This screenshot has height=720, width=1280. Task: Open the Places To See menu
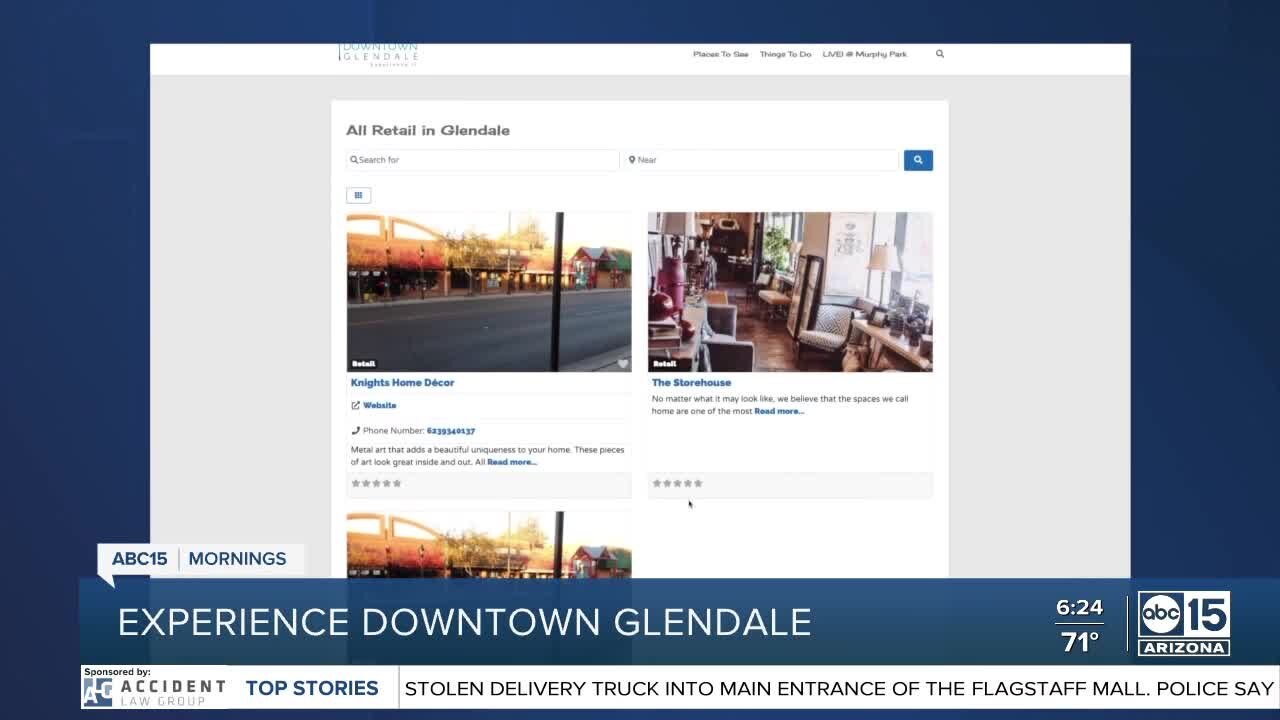[x=720, y=54]
